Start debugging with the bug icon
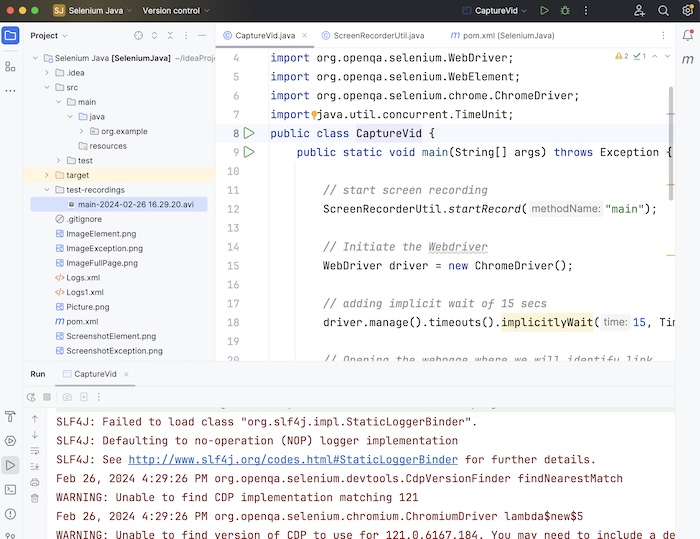 [x=565, y=11]
